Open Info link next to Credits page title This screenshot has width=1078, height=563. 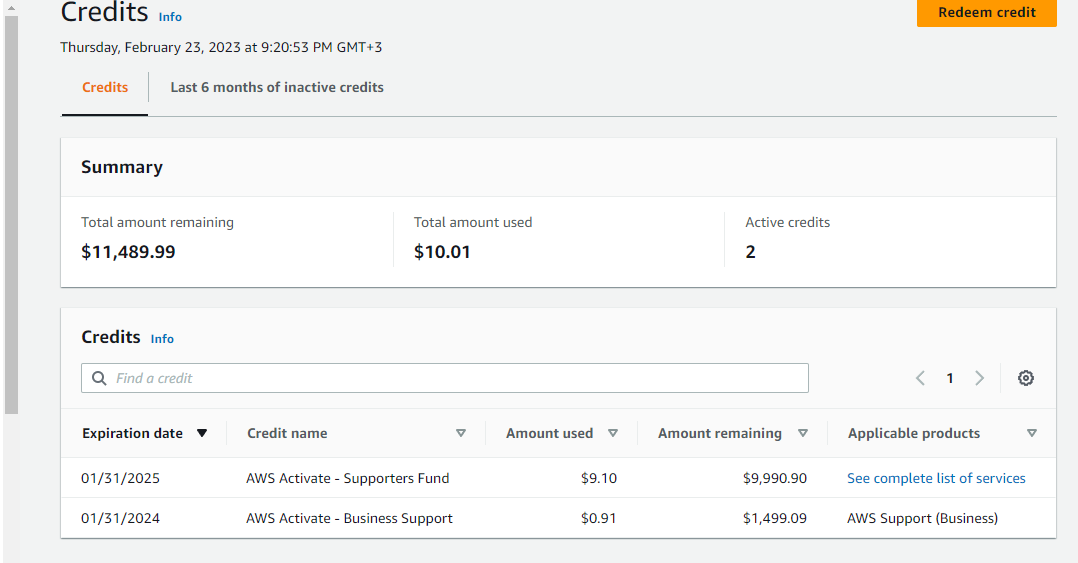[170, 17]
